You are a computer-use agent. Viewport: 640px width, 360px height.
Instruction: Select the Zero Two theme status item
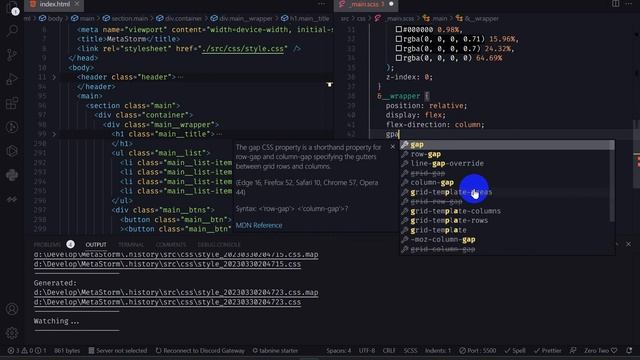(x=600, y=351)
